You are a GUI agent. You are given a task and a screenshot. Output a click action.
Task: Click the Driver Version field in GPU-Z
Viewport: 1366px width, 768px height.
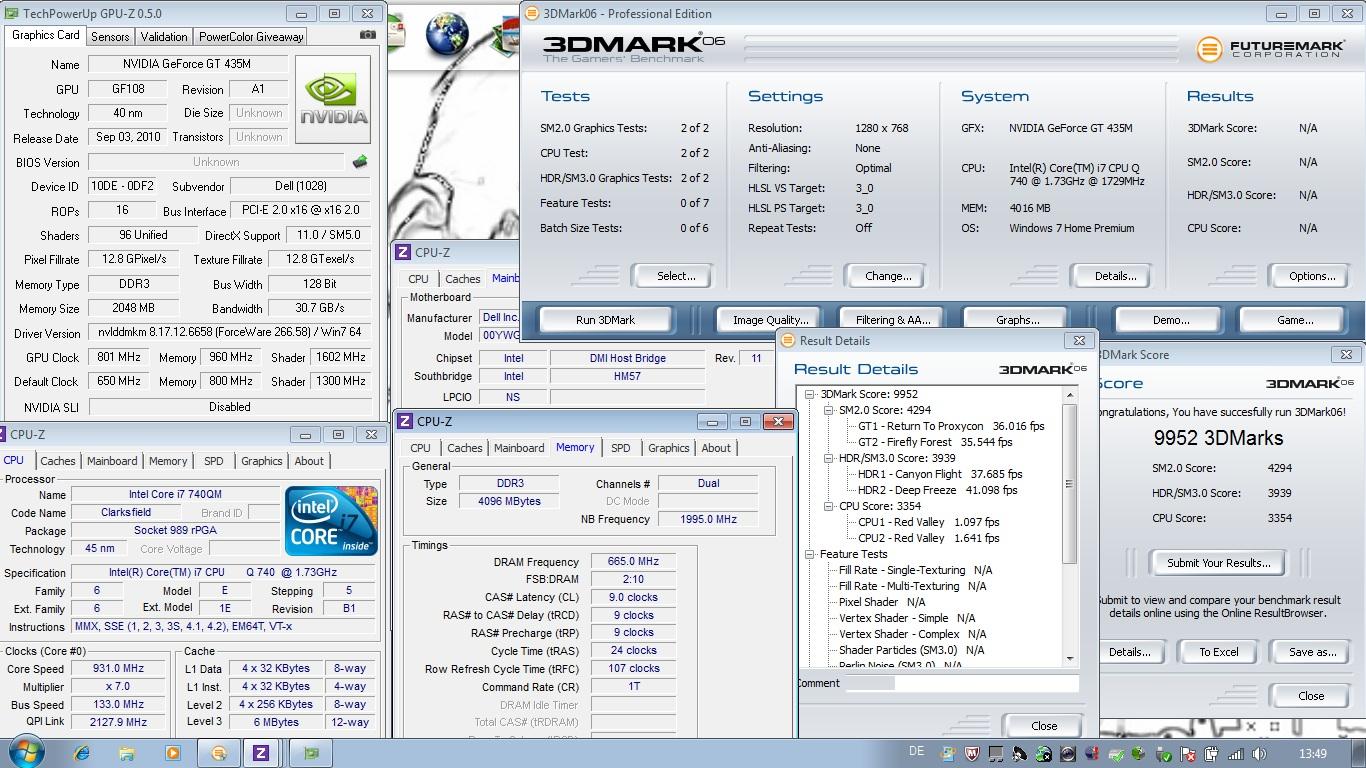tap(229, 333)
